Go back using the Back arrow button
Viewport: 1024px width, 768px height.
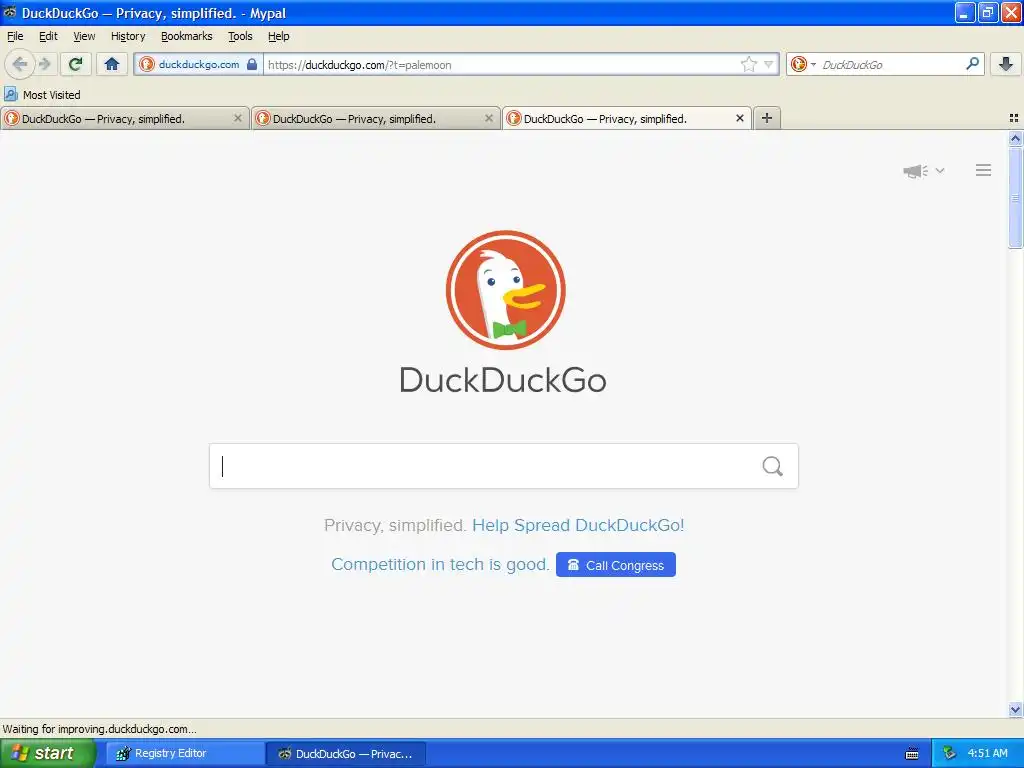click(x=19, y=64)
